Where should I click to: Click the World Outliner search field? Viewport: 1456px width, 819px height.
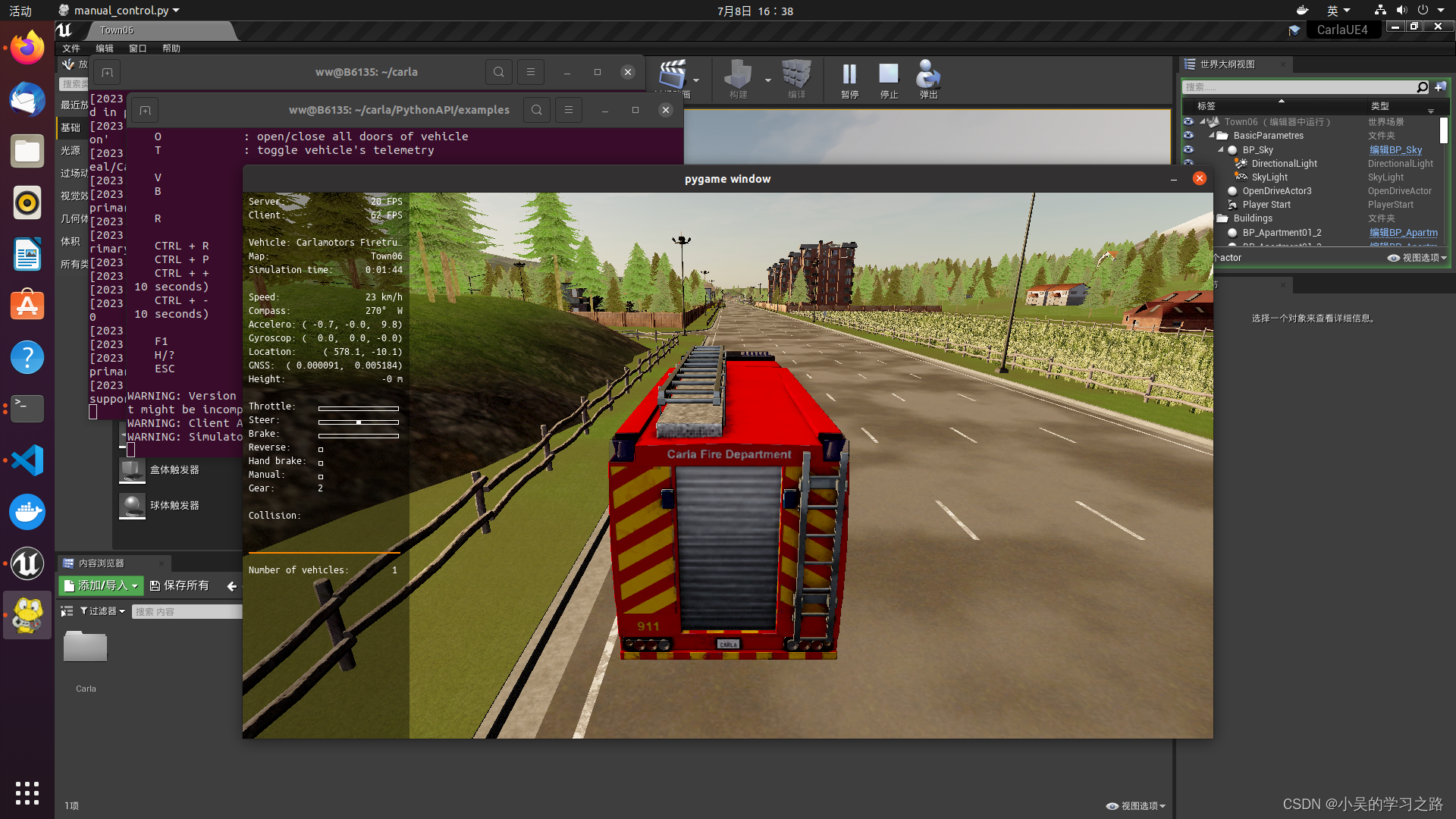1300,87
